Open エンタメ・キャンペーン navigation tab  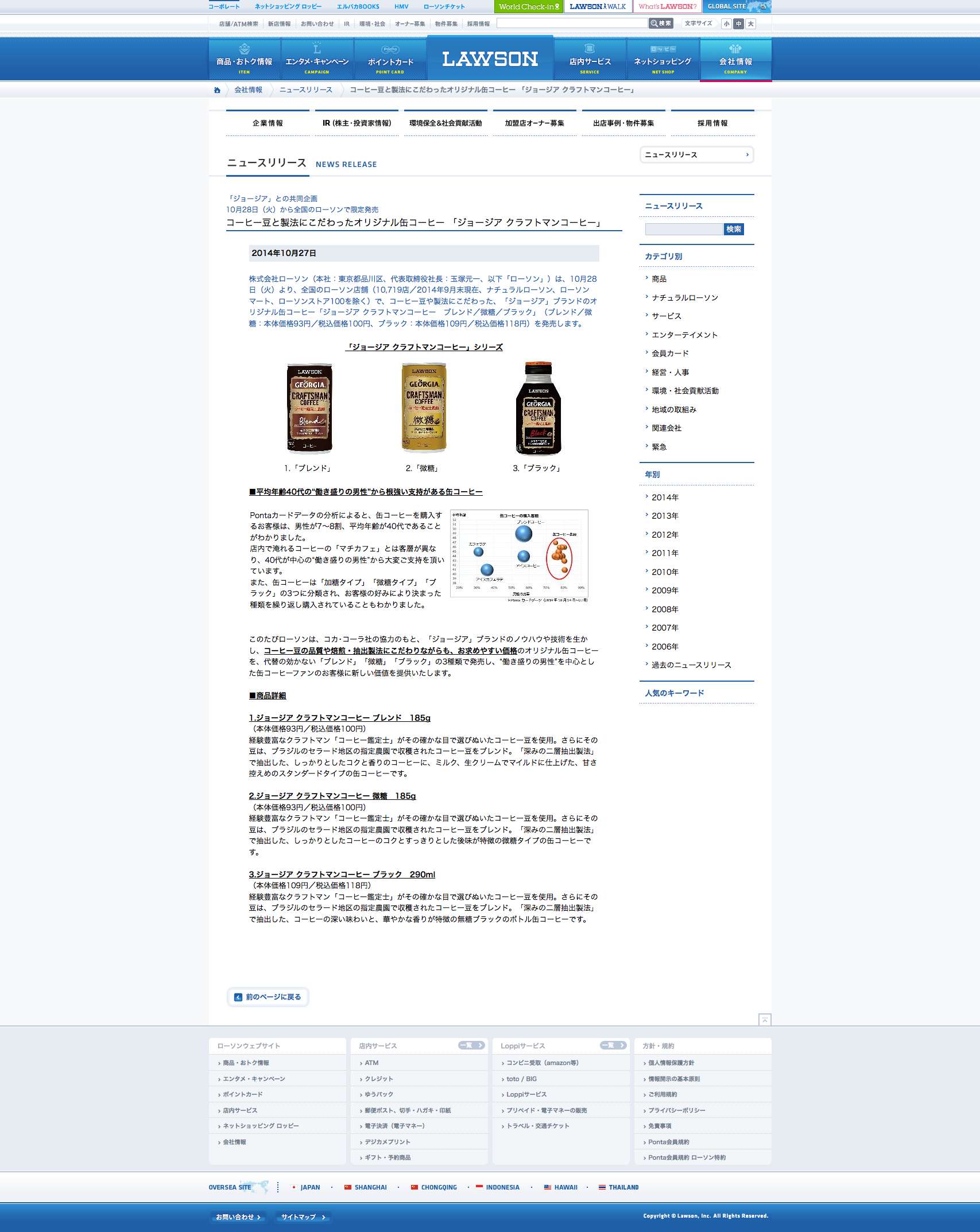(317, 60)
